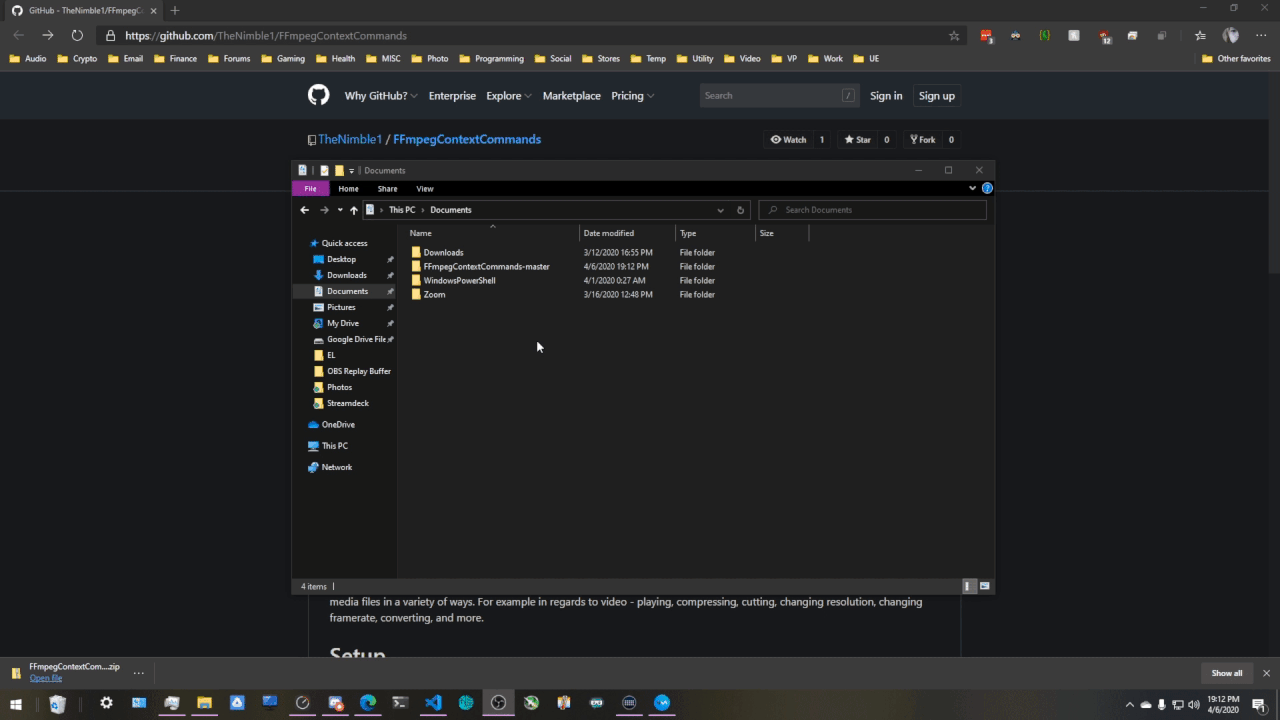Image resolution: width=1280 pixels, height=720 pixels.
Task: Click Marketplace in GitHub navigation
Action: pyautogui.click(x=572, y=96)
